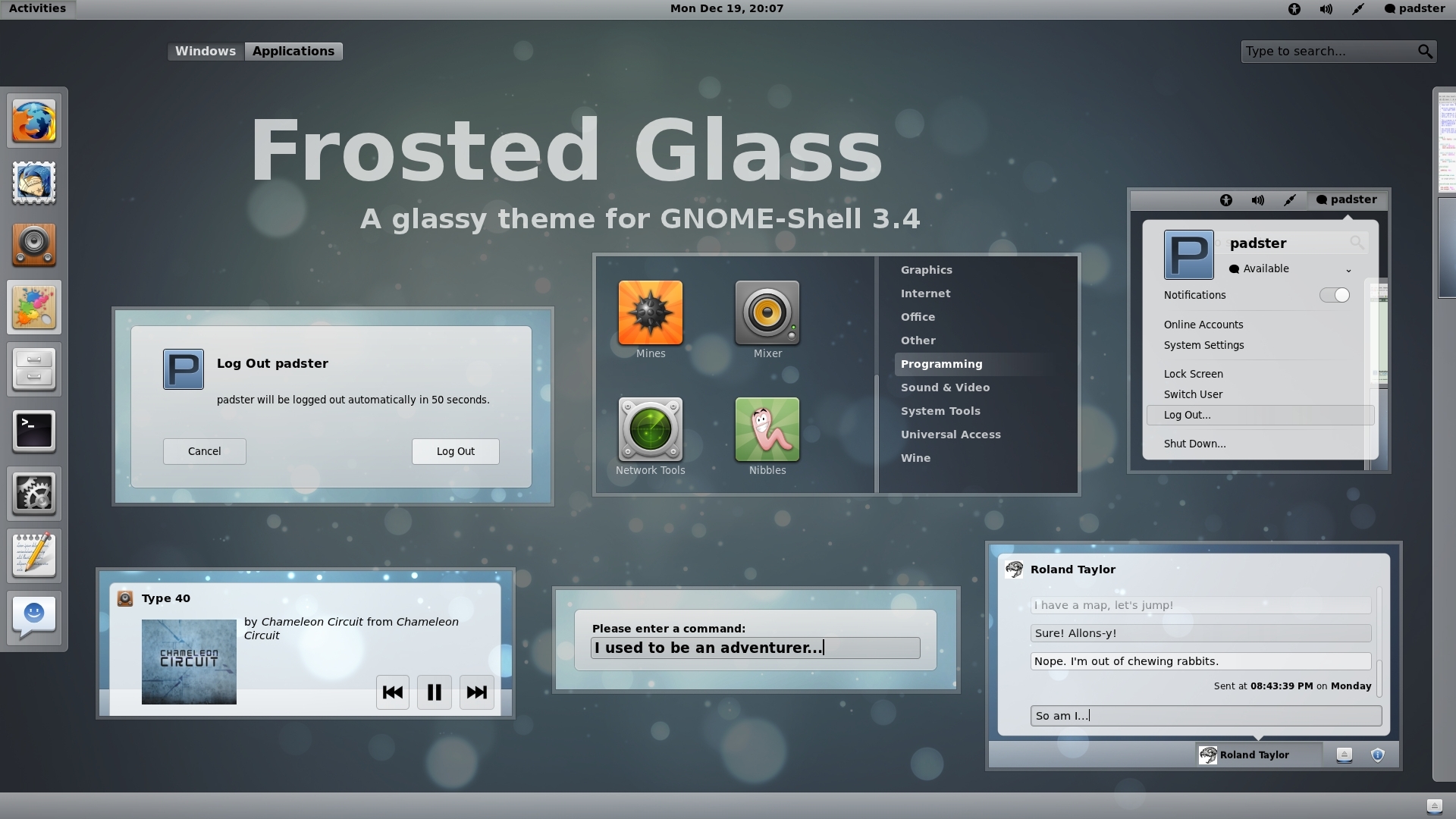Open the padster user menu in top bar
This screenshot has height=819, width=1456.
[1414, 9]
